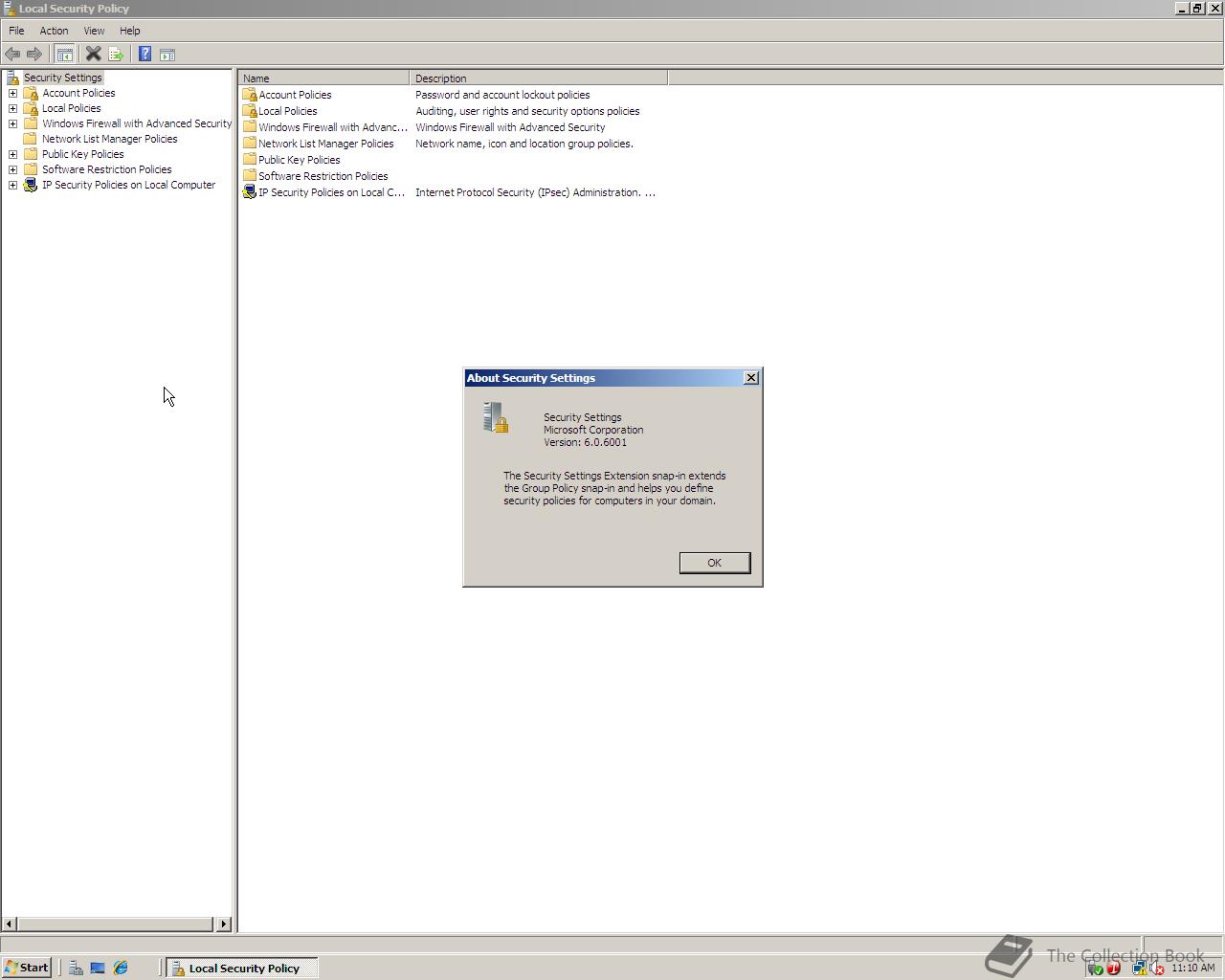Image resolution: width=1225 pixels, height=980 pixels.
Task: Click 'Auditing, user rights and security options policies' text
Action: (x=527, y=111)
